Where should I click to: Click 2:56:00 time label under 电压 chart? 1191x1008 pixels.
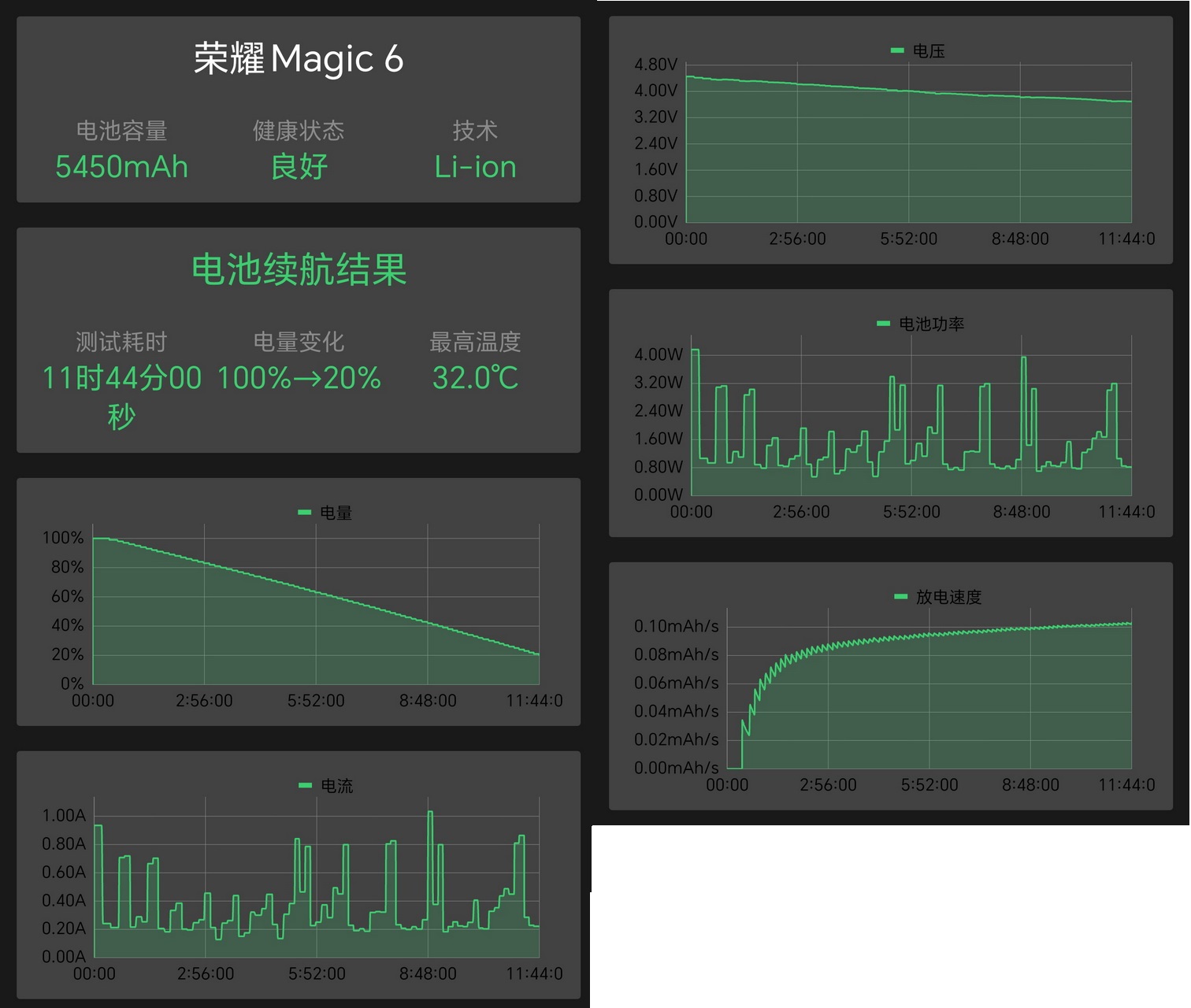tap(797, 239)
